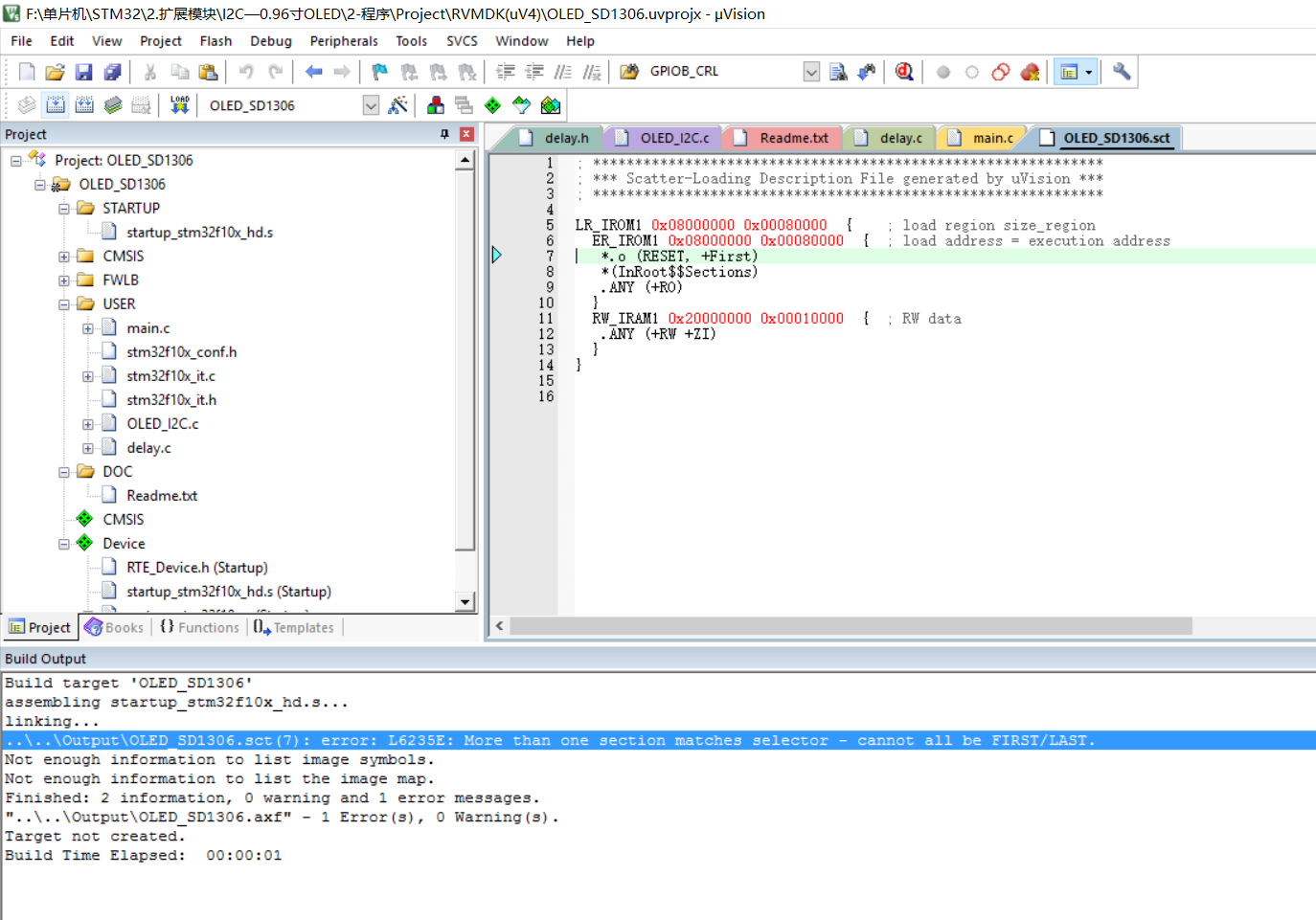Screen dimensions: 1316x920
Task: Toggle the bookmark flag icon
Action: pyautogui.click(x=379, y=72)
